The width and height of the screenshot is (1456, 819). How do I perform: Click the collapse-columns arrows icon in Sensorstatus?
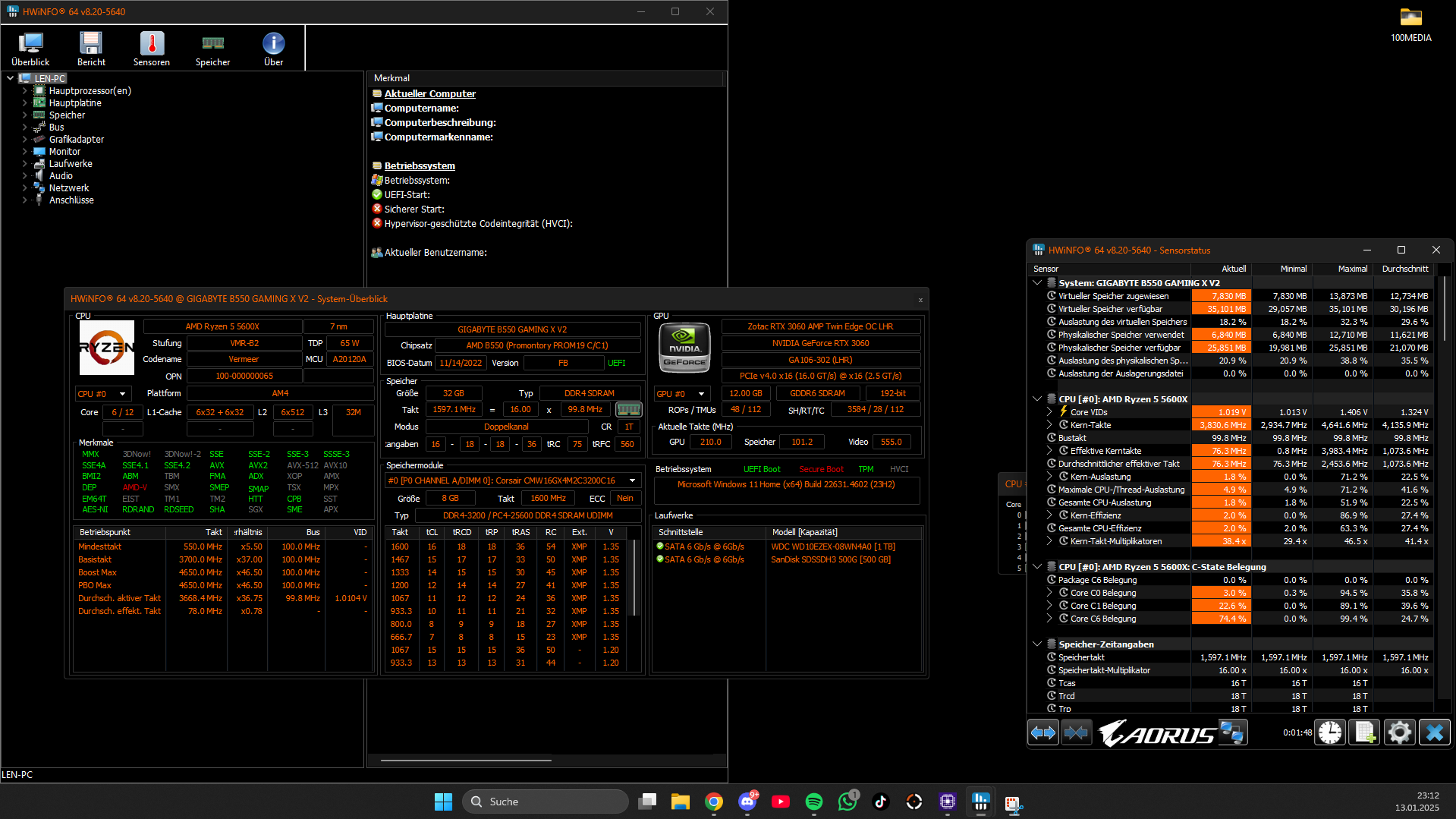pos(1076,732)
